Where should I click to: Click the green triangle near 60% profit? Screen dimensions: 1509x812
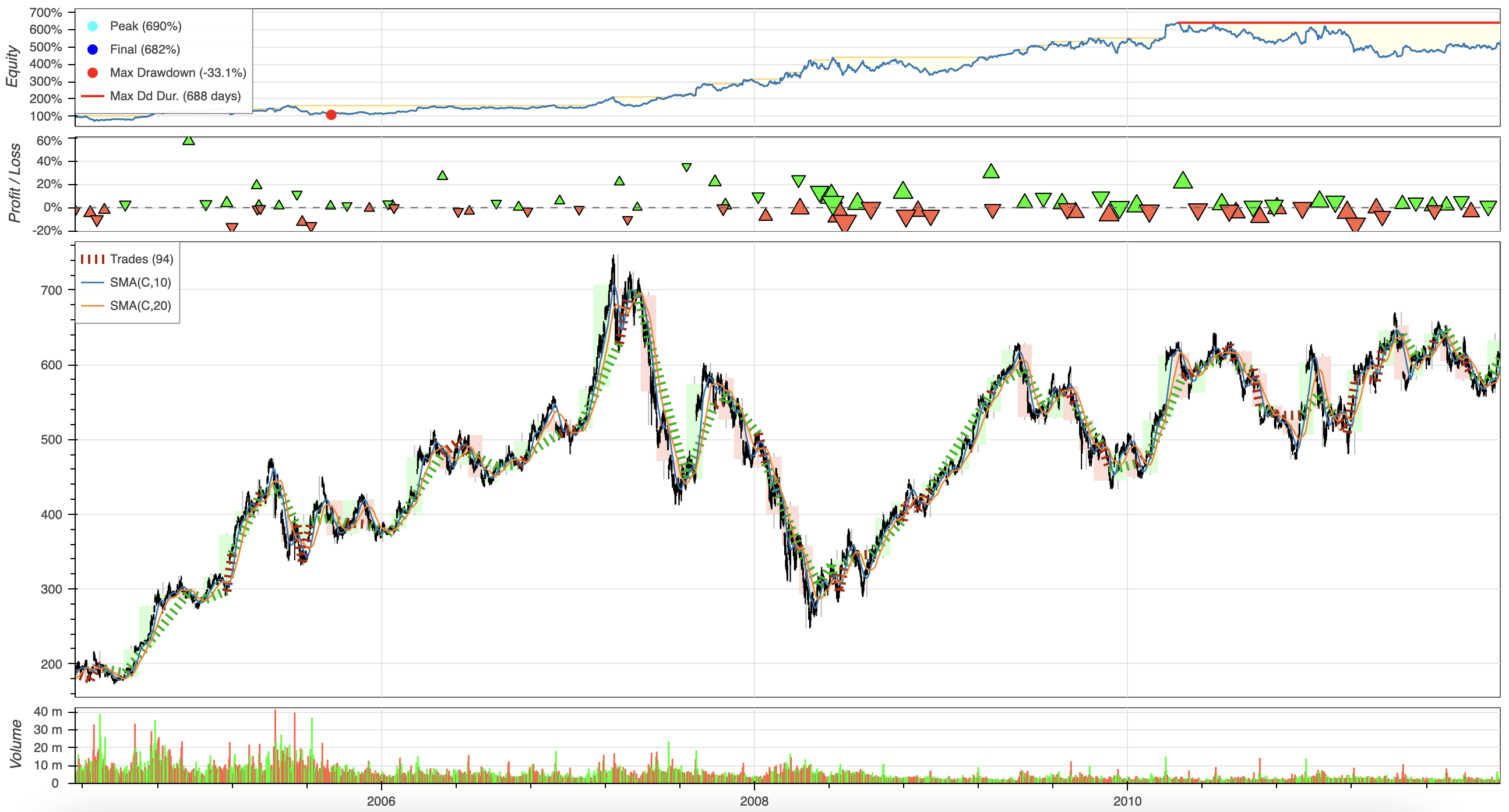click(188, 140)
